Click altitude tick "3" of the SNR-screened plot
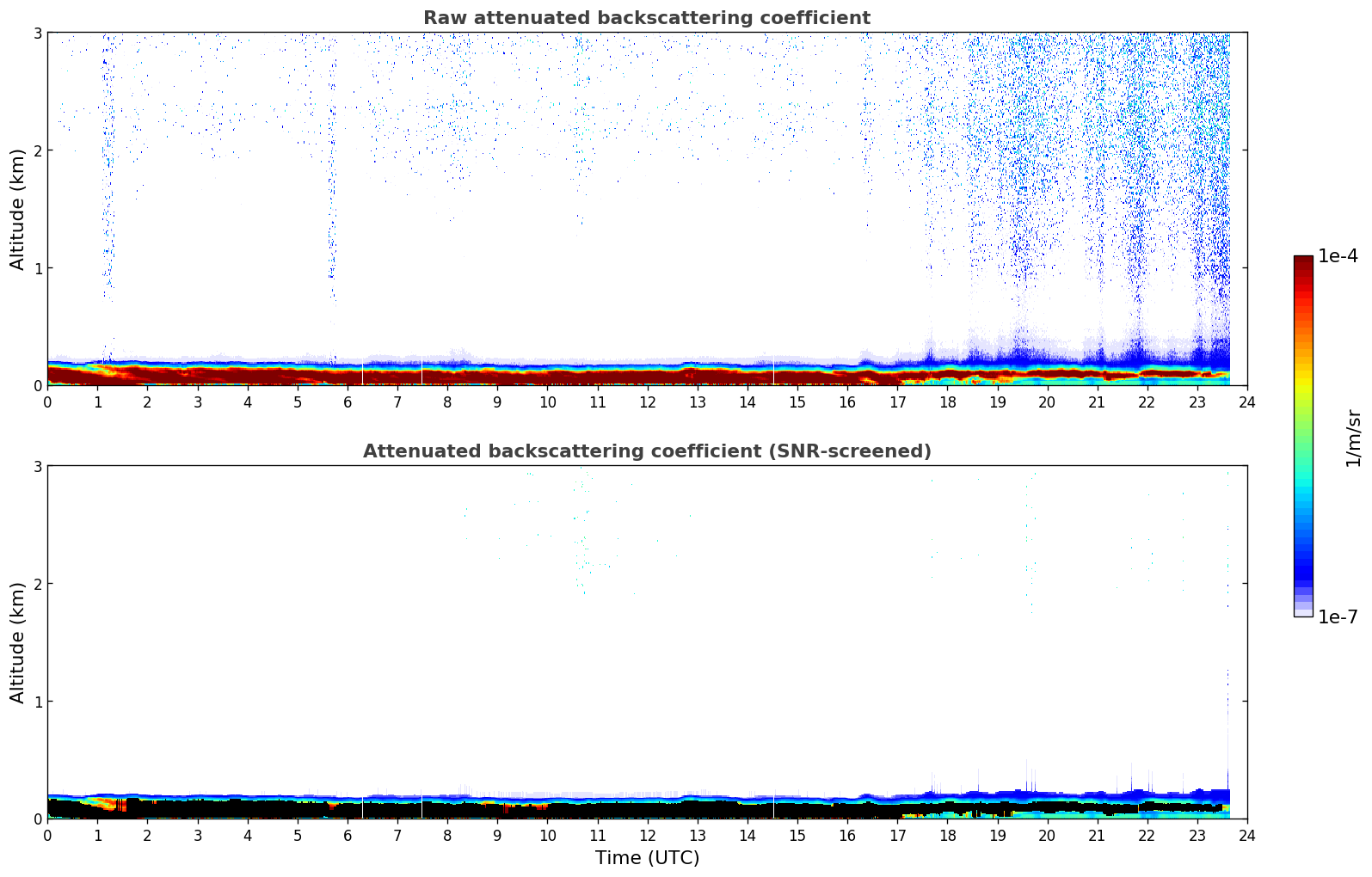Screen dimensions: 1372x877 tap(37, 466)
